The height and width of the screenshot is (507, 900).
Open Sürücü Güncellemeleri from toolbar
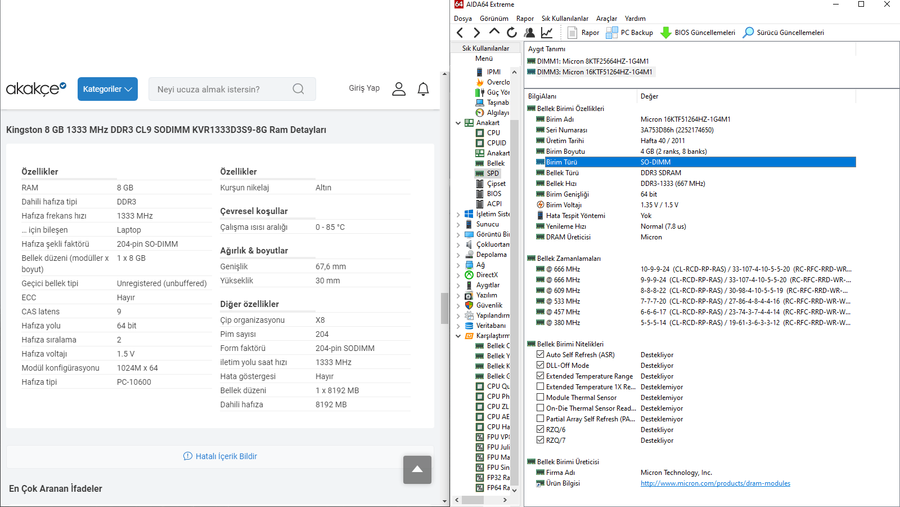pyautogui.click(x=783, y=33)
